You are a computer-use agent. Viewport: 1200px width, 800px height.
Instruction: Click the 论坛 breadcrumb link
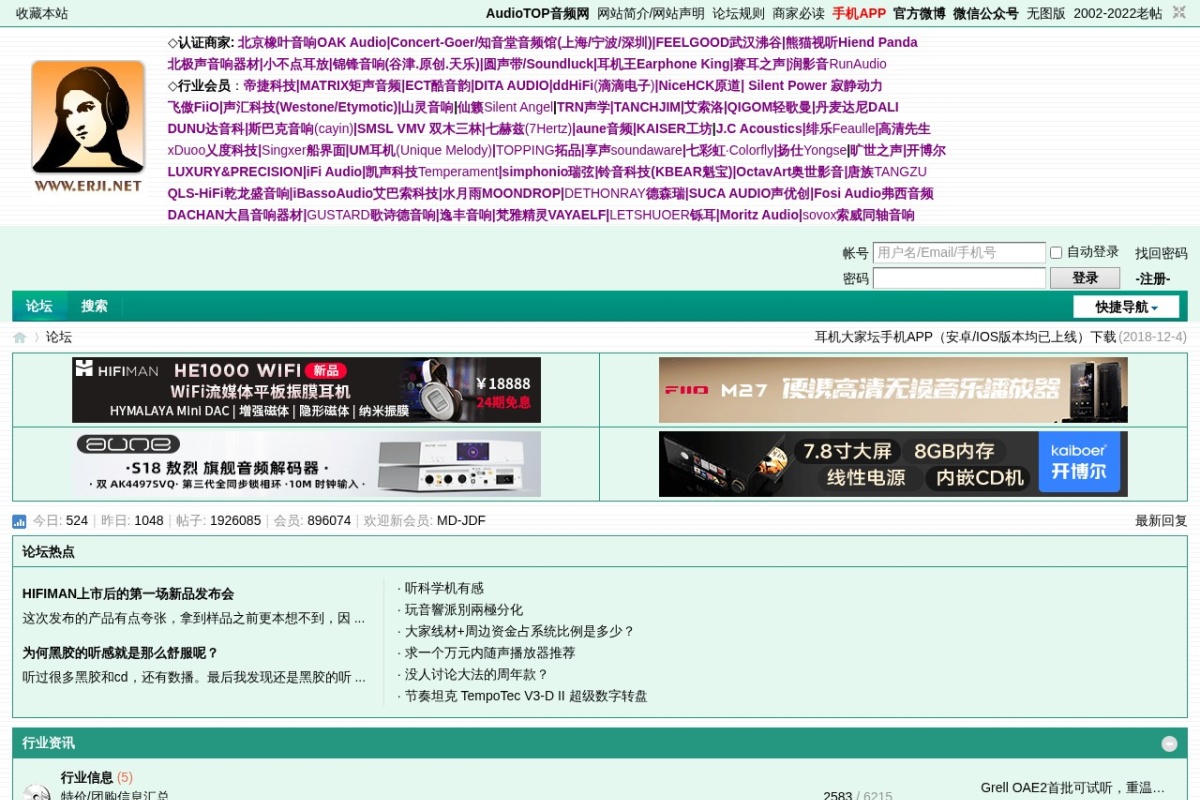point(59,337)
